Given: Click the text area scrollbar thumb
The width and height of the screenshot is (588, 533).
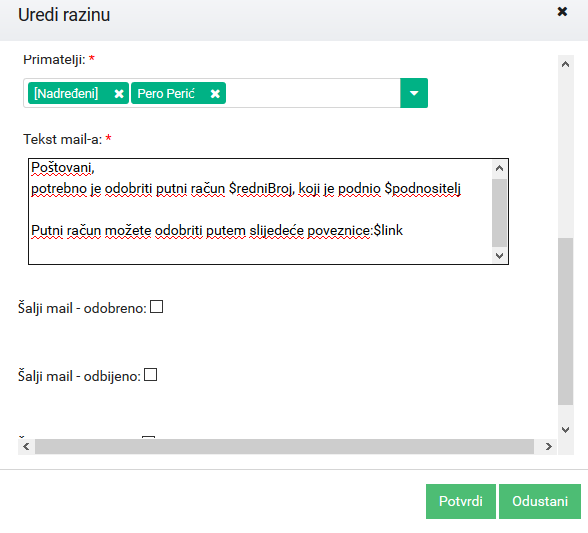Looking at the screenshot, I should [x=499, y=213].
